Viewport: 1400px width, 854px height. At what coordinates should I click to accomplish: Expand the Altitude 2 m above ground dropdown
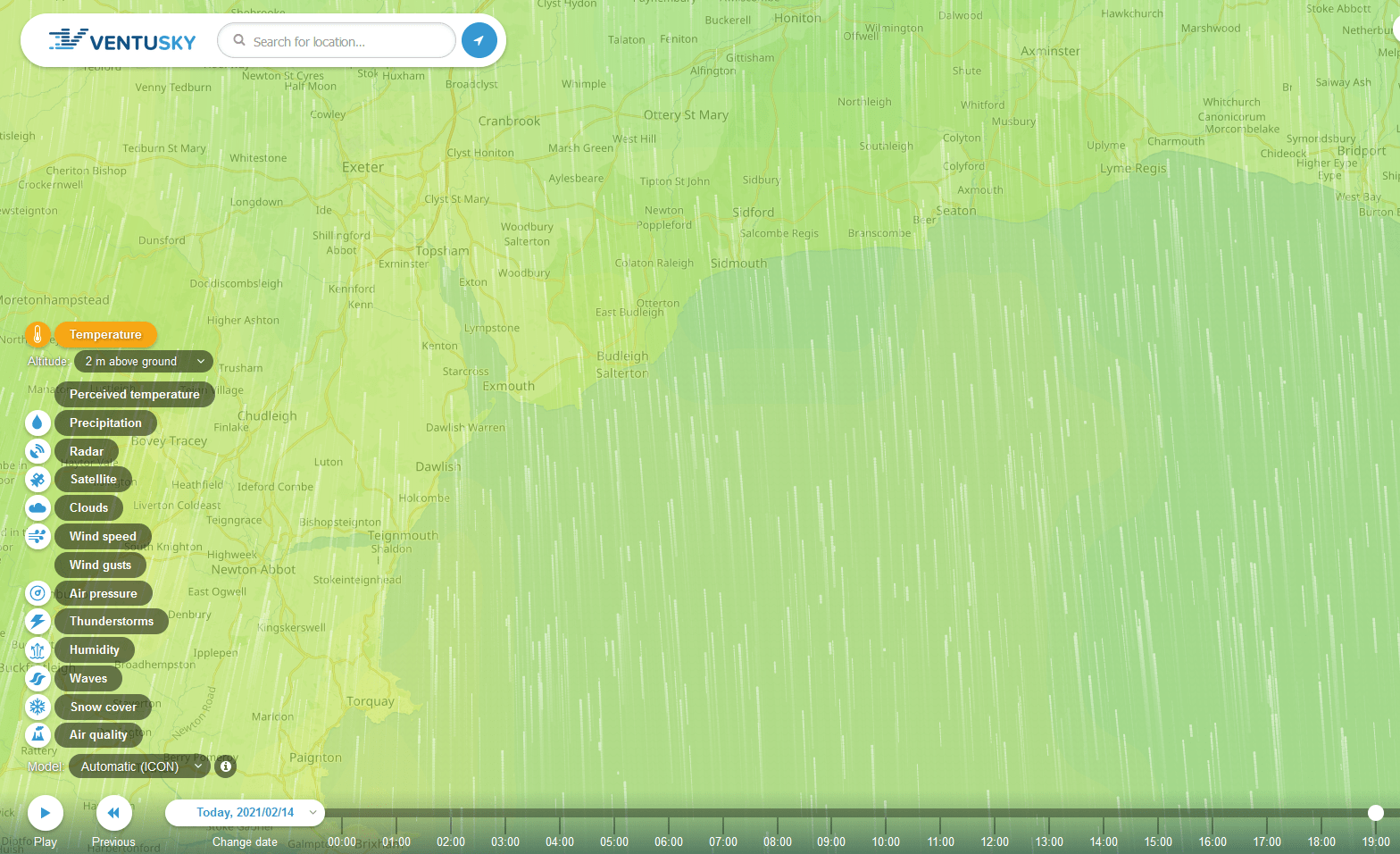tap(144, 362)
